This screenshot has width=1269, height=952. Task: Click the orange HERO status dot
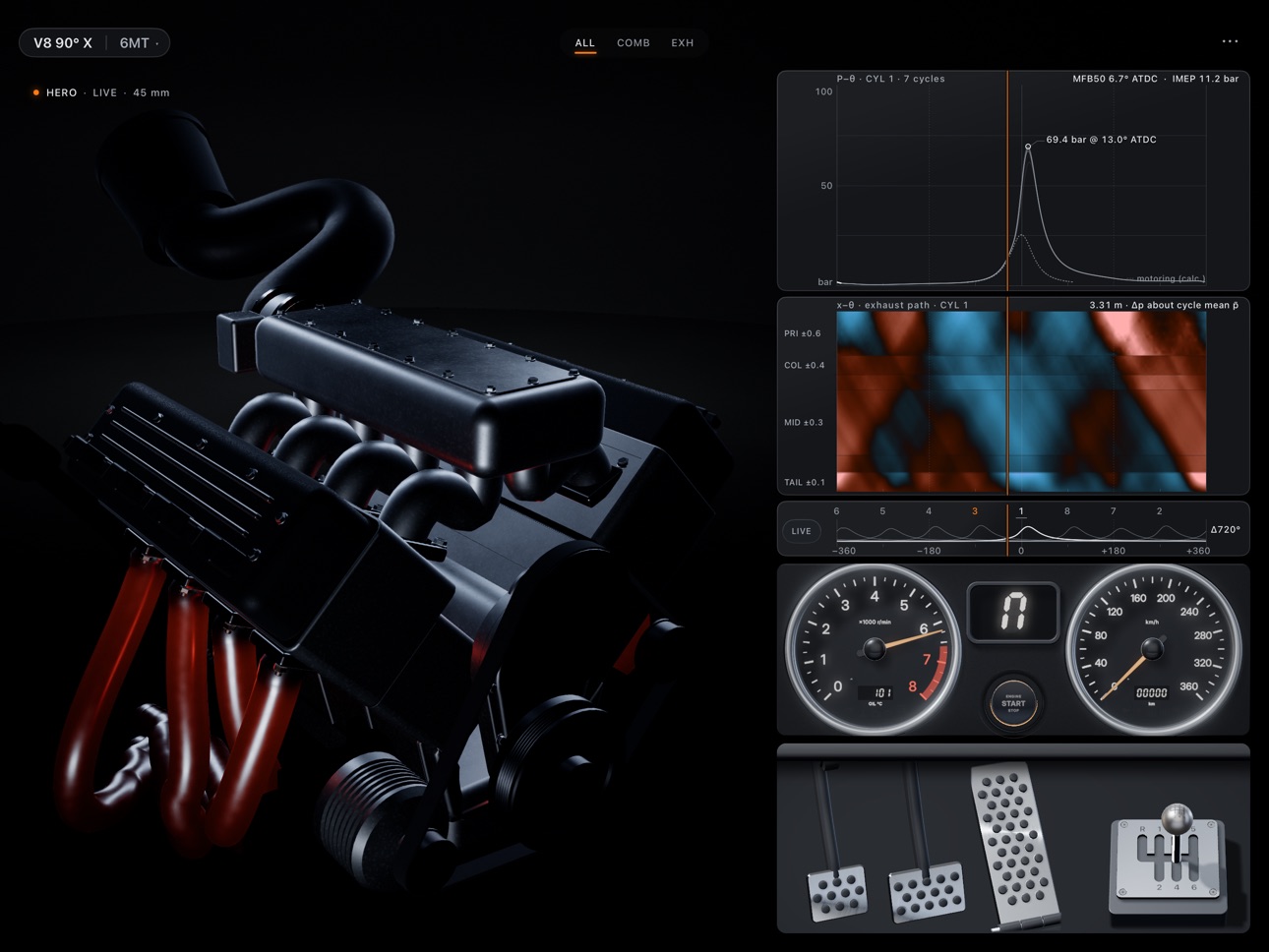36,92
